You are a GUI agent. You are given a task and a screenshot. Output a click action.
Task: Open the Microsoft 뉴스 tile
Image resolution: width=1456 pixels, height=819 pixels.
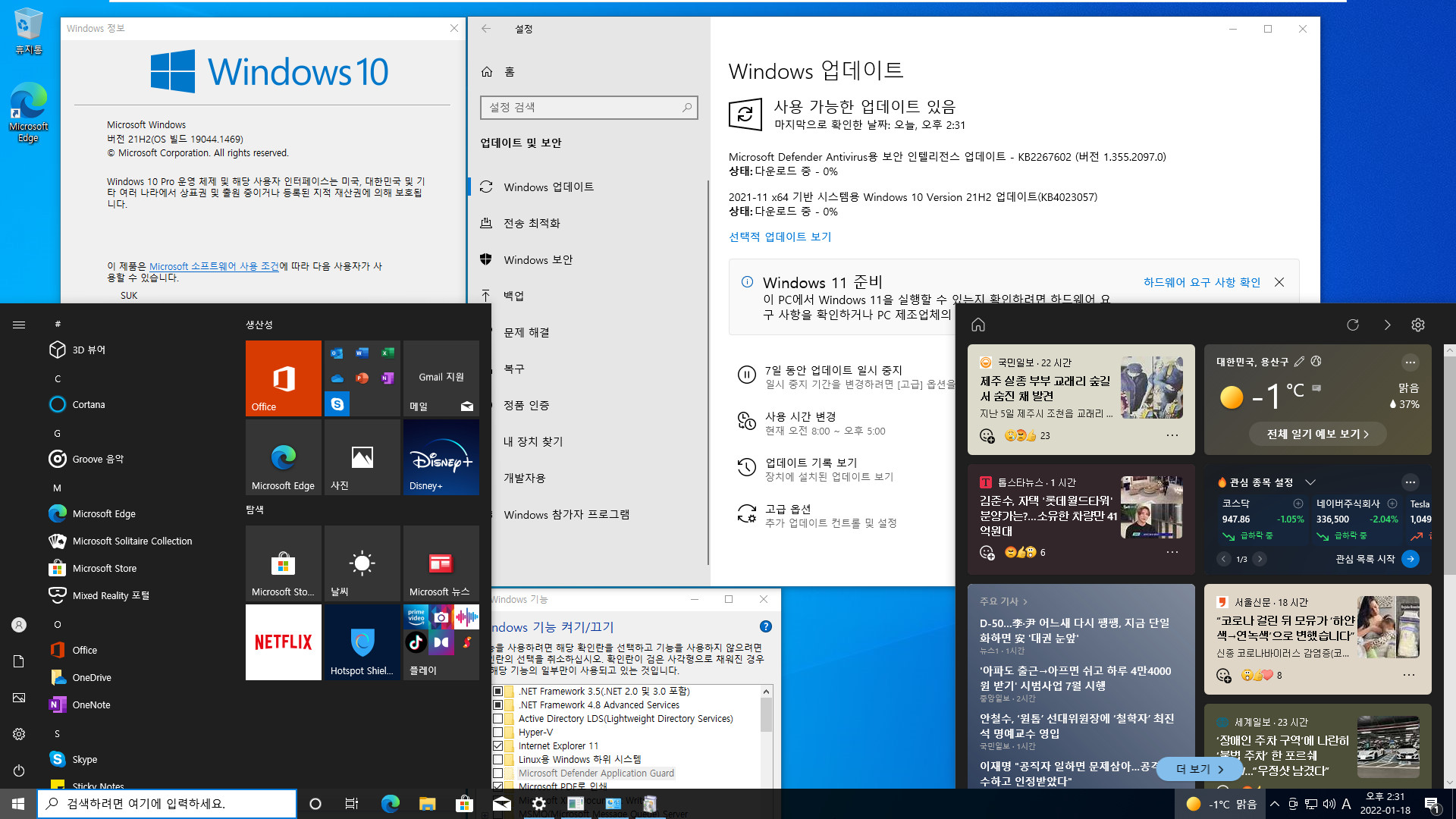click(441, 563)
